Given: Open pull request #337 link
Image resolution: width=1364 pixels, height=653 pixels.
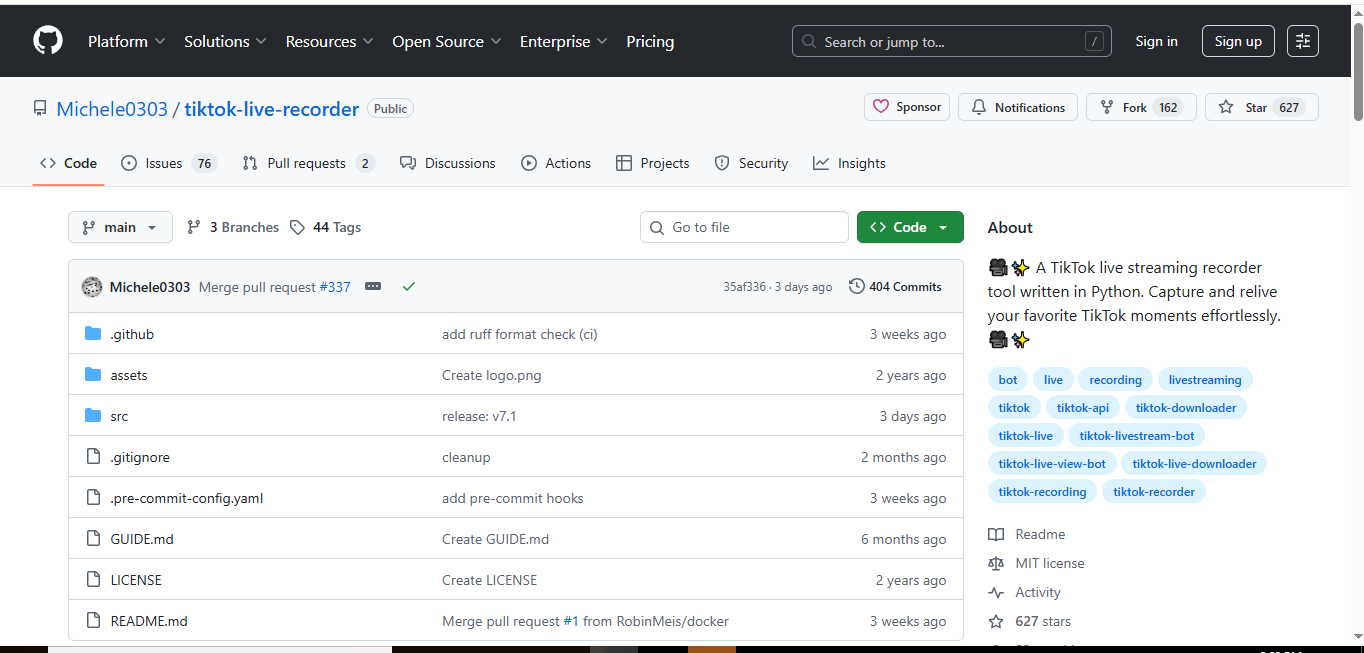Looking at the screenshot, I should pyautogui.click(x=335, y=287).
